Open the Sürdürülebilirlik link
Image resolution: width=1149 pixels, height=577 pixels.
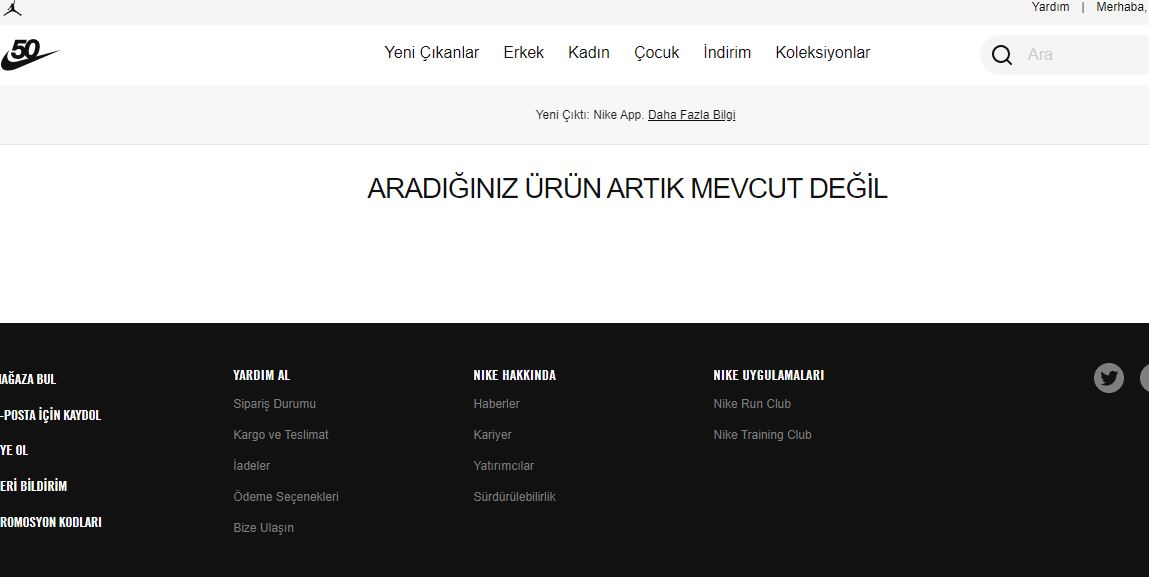514,496
